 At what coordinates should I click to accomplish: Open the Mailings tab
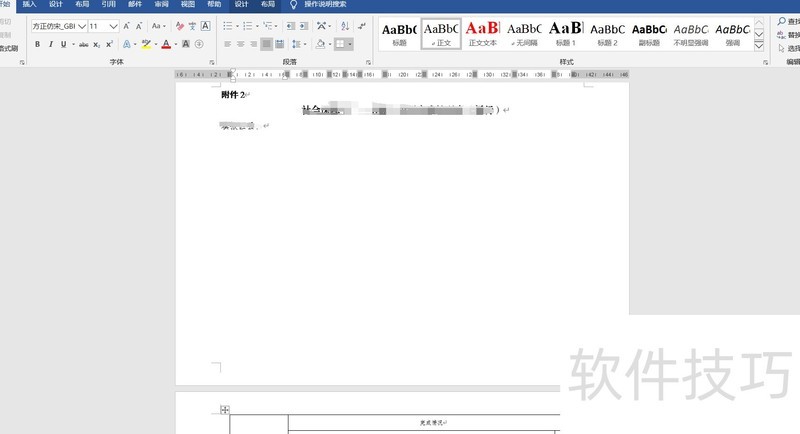[135, 4]
